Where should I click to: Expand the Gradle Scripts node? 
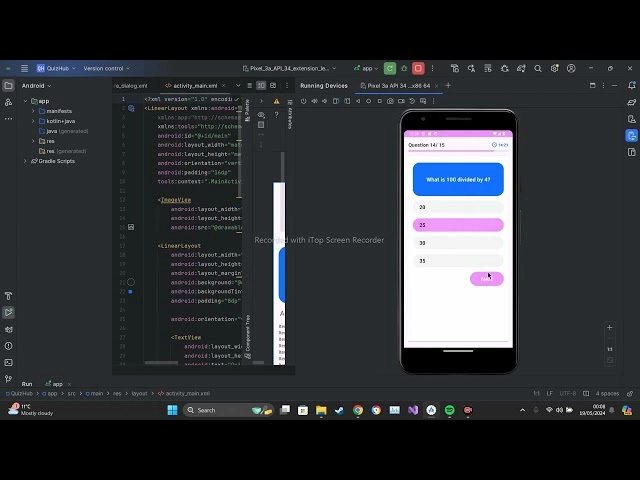click(24, 161)
